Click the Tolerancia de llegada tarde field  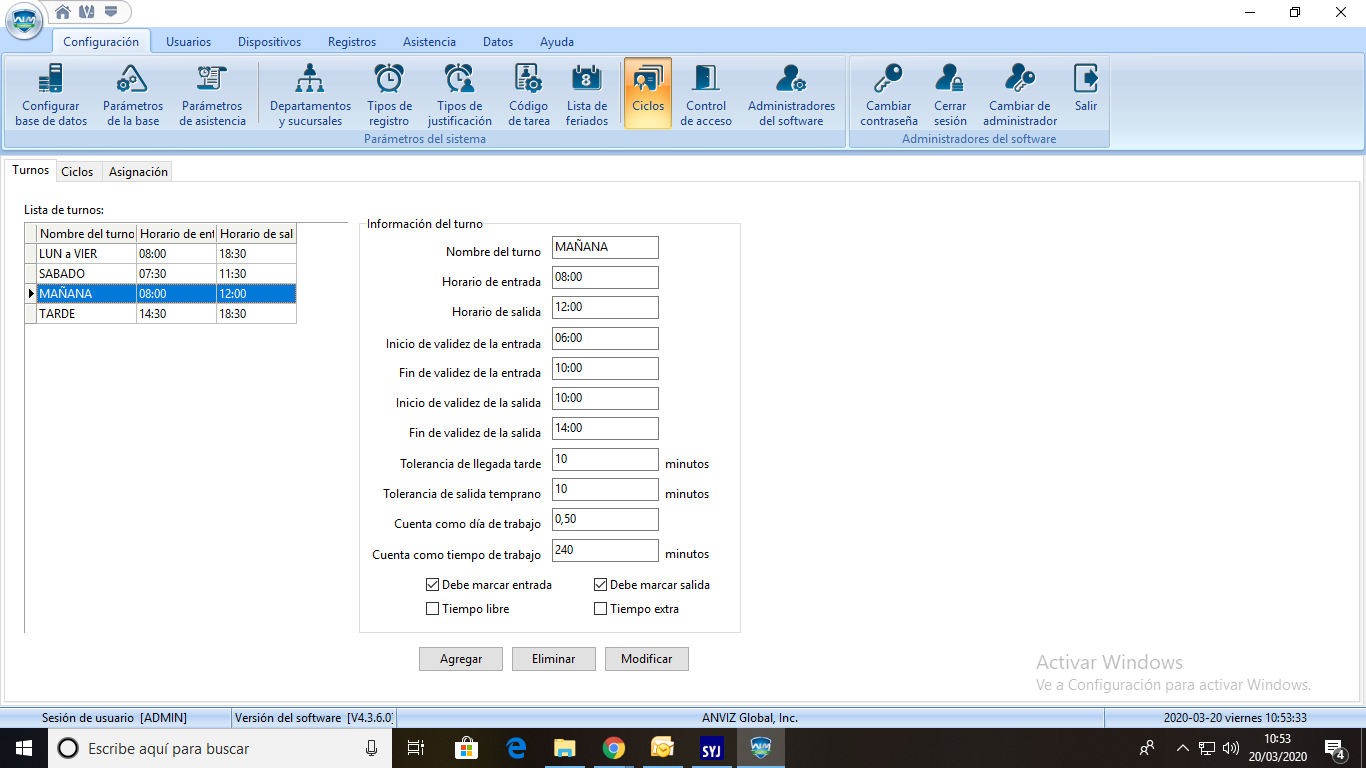point(605,460)
